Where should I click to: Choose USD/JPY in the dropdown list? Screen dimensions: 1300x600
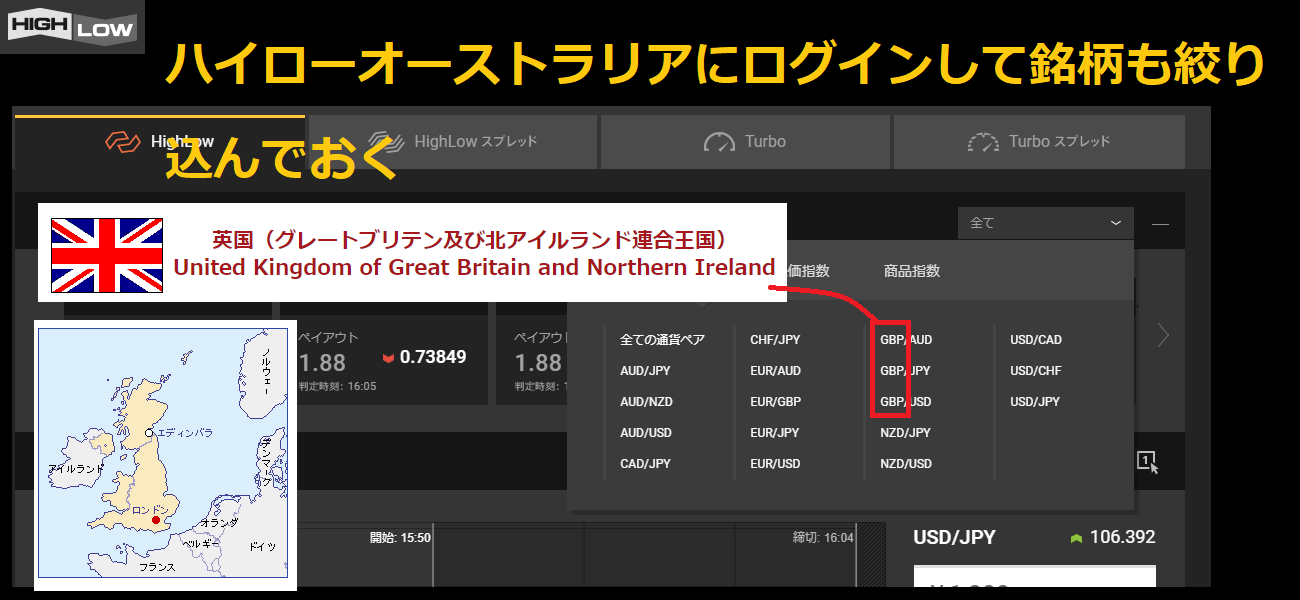[x=1035, y=402]
